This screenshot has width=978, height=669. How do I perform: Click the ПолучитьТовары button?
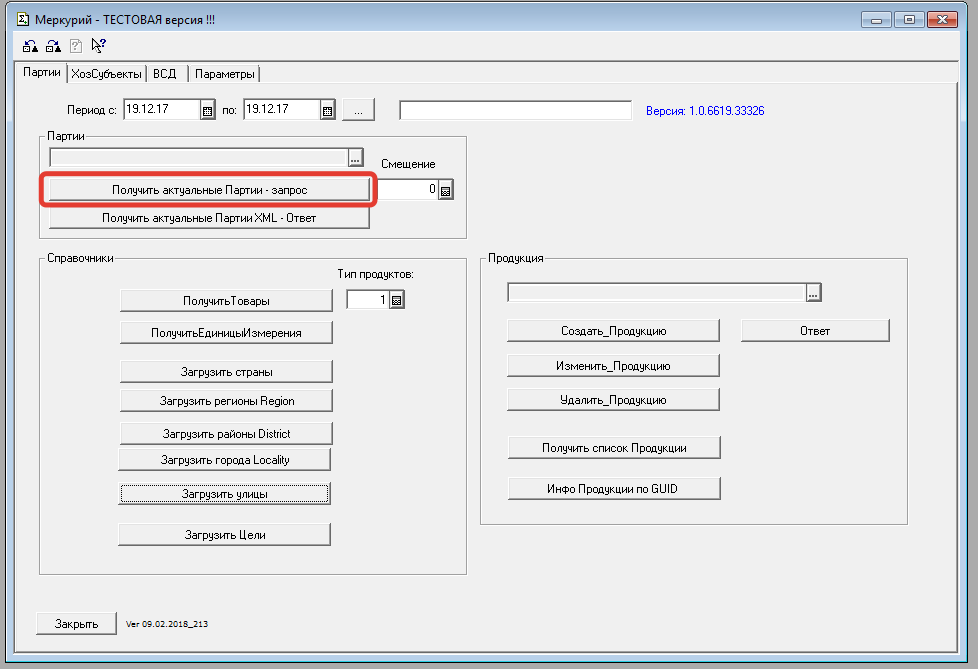coord(226,301)
